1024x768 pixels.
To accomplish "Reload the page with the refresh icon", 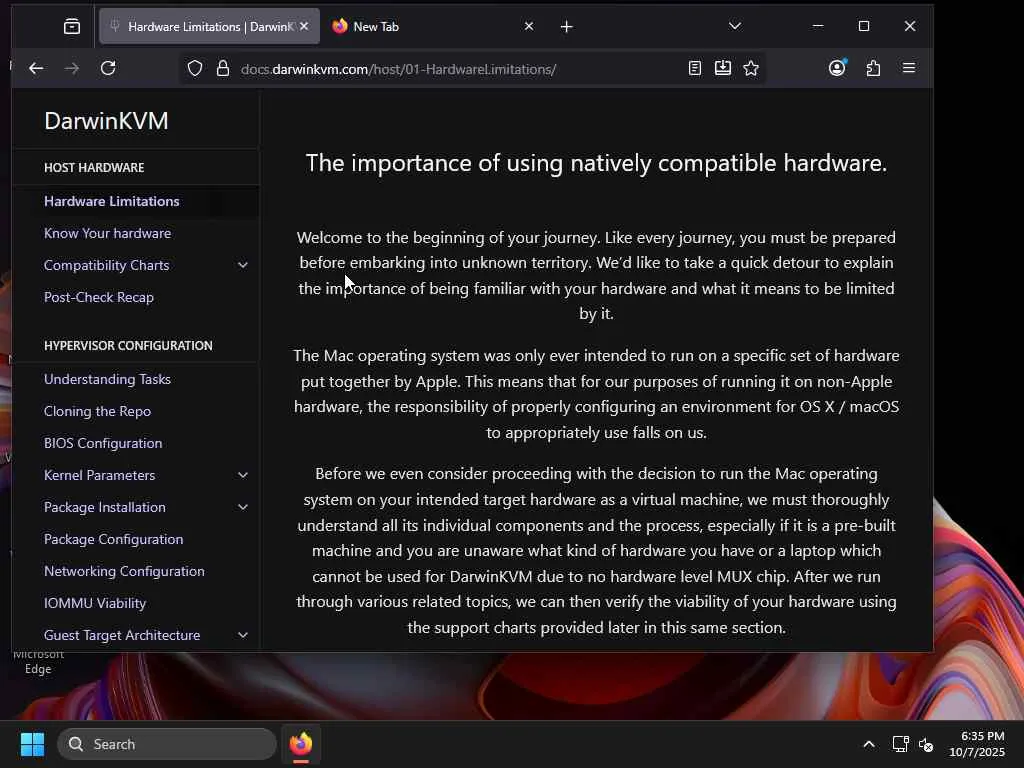I will point(108,69).
